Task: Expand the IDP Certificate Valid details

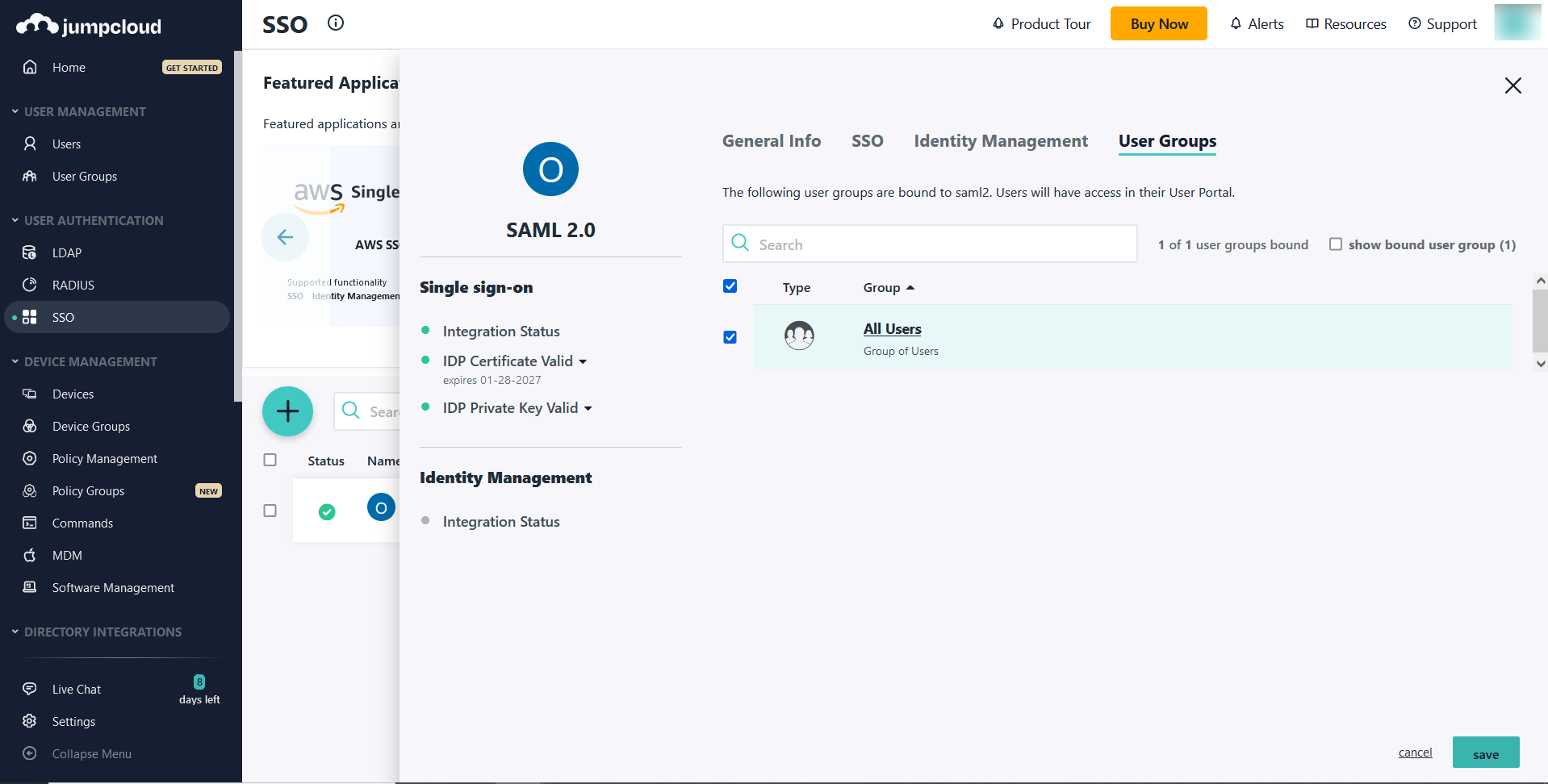Action: click(x=584, y=361)
